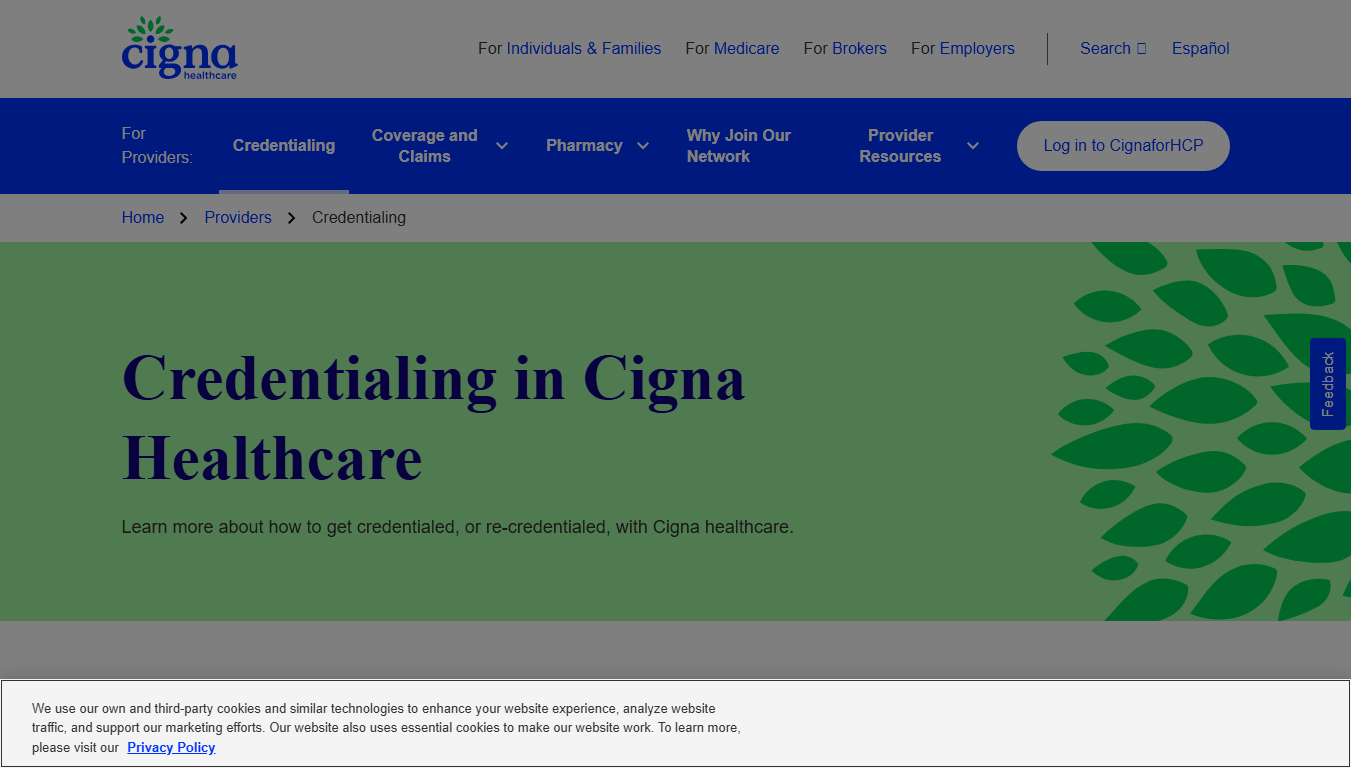Click Log in to CignaforHCP
Viewport: 1366px width, 768px height.
click(1122, 145)
